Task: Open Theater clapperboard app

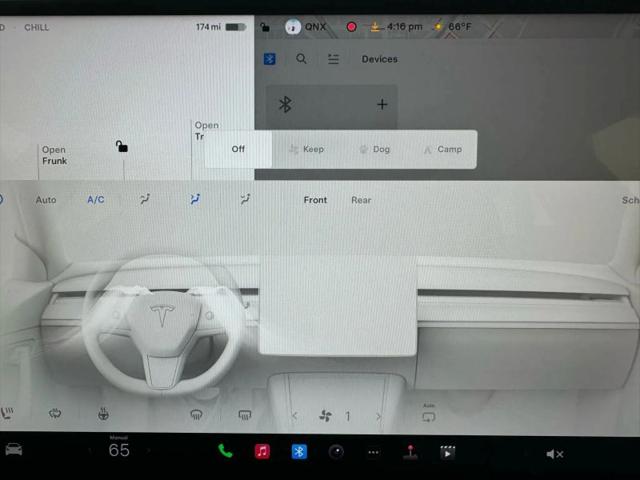Action: (x=447, y=453)
